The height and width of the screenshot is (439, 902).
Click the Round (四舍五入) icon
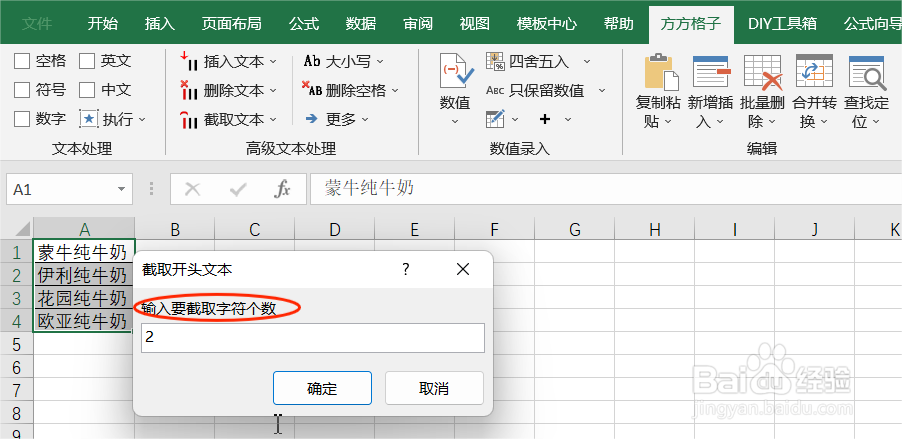495,61
